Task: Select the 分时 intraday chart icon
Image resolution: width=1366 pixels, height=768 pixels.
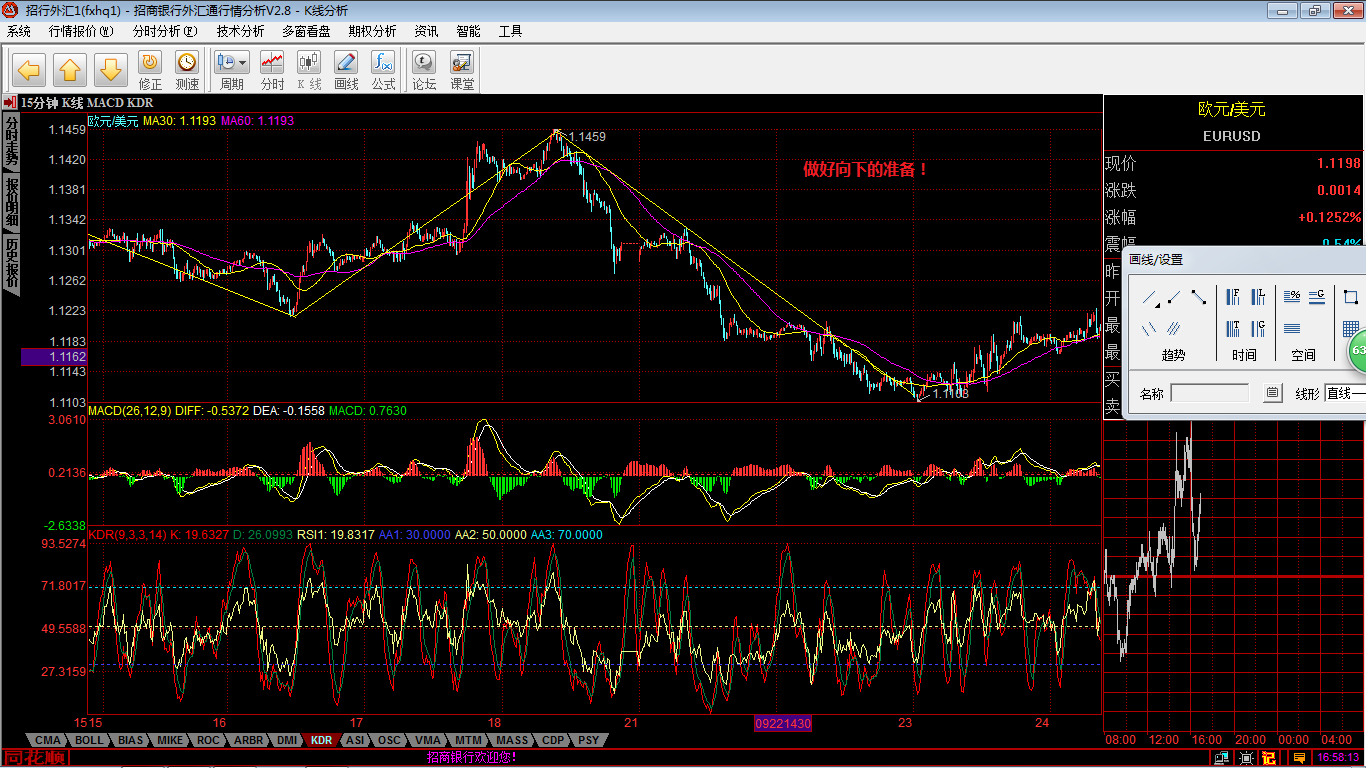Action: pyautogui.click(x=271, y=70)
